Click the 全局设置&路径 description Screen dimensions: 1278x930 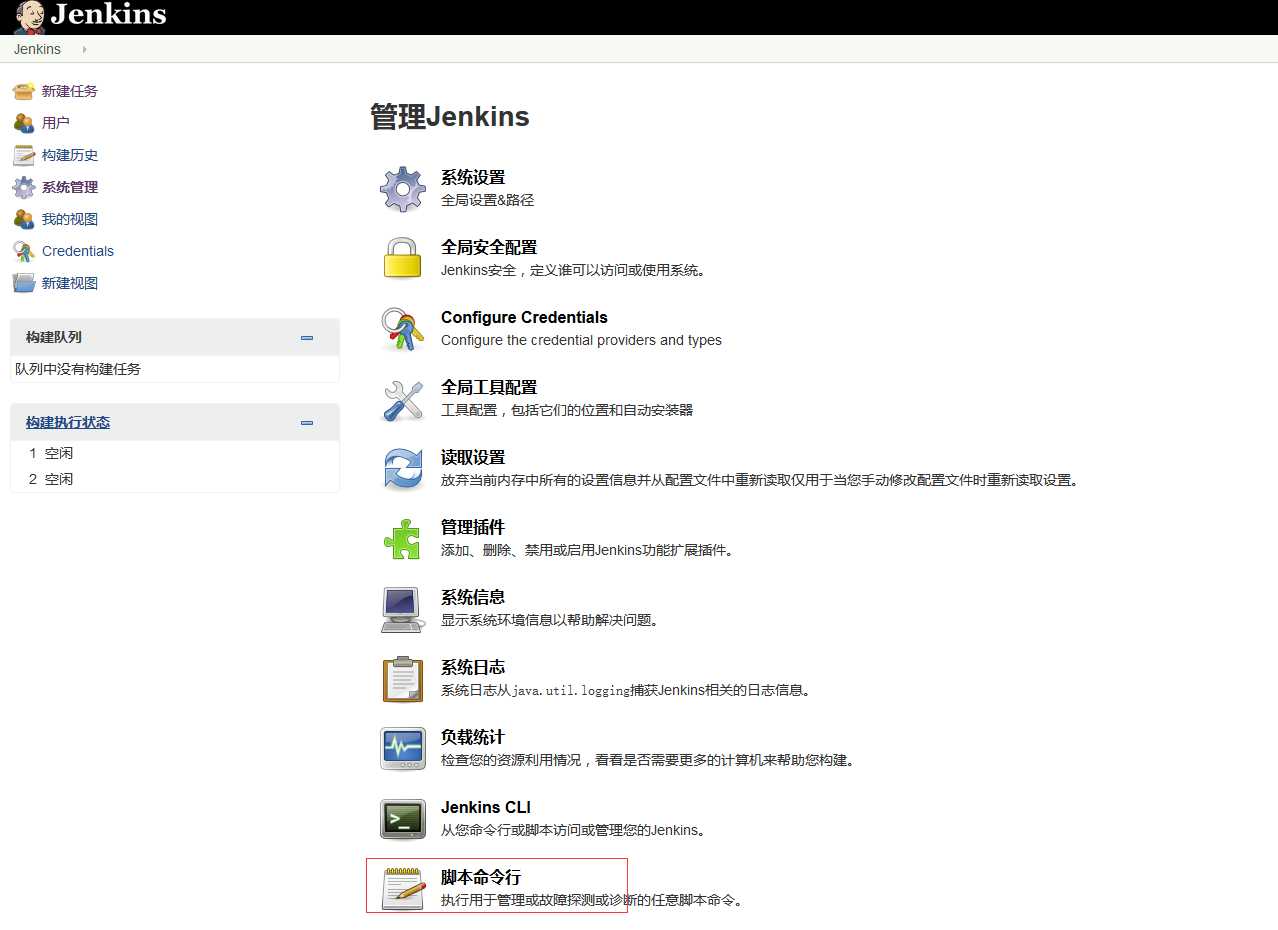[x=488, y=200]
